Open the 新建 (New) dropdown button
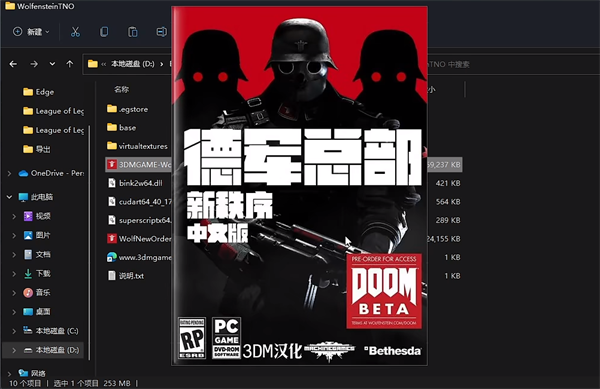 (x=31, y=32)
